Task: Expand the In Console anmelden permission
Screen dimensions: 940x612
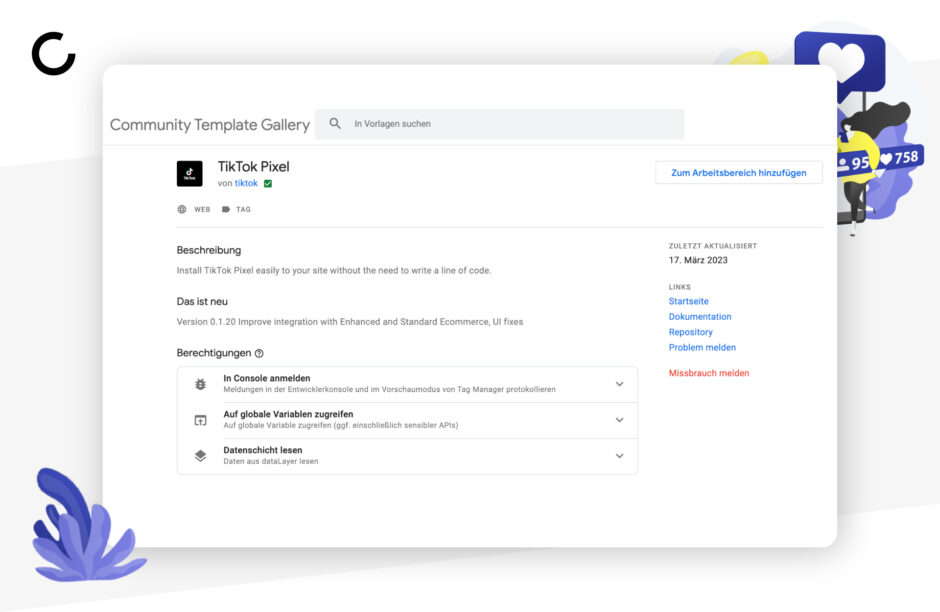Action: 619,384
